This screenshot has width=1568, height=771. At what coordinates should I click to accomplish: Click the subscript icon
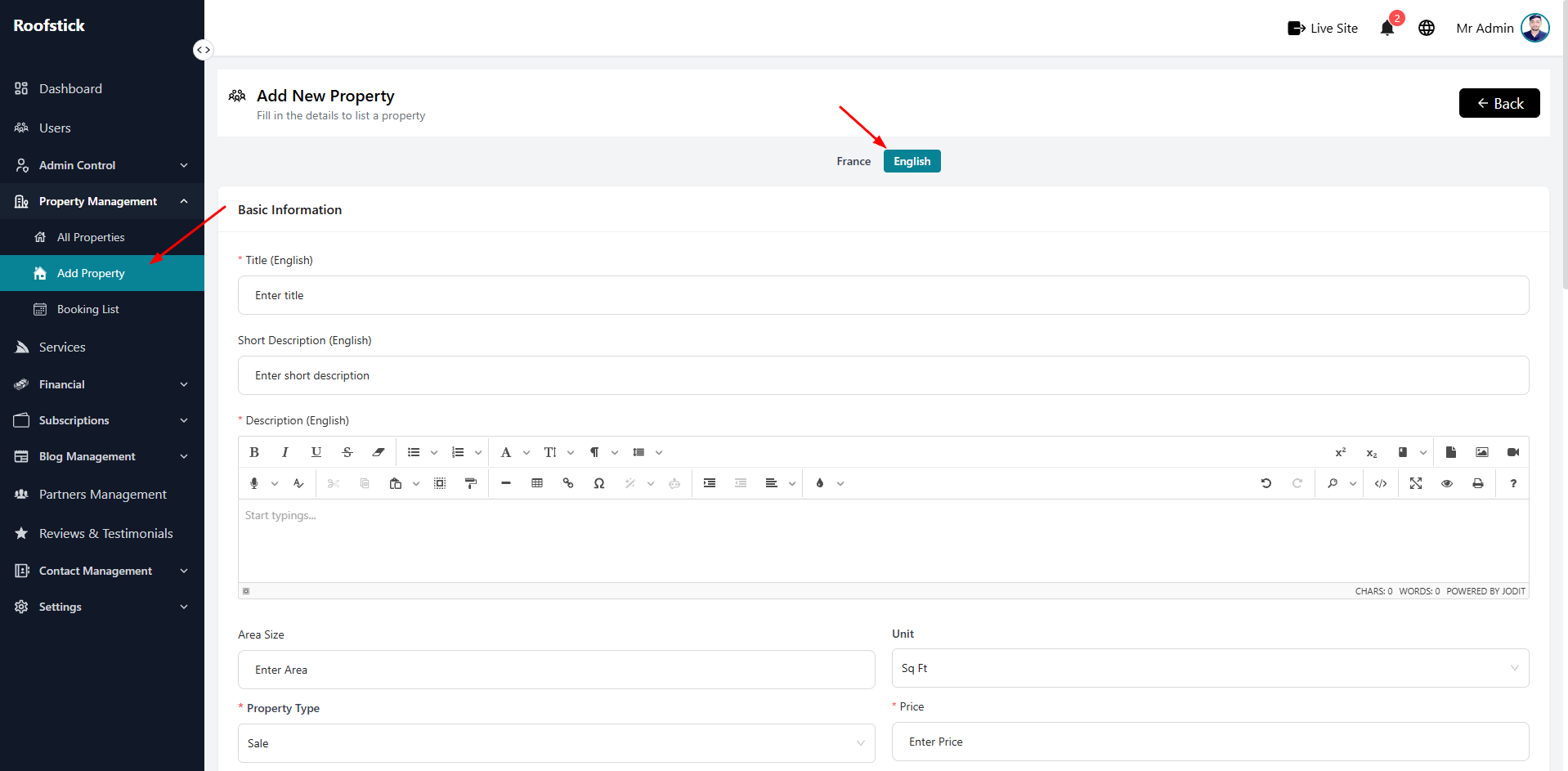tap(1372, 452)
